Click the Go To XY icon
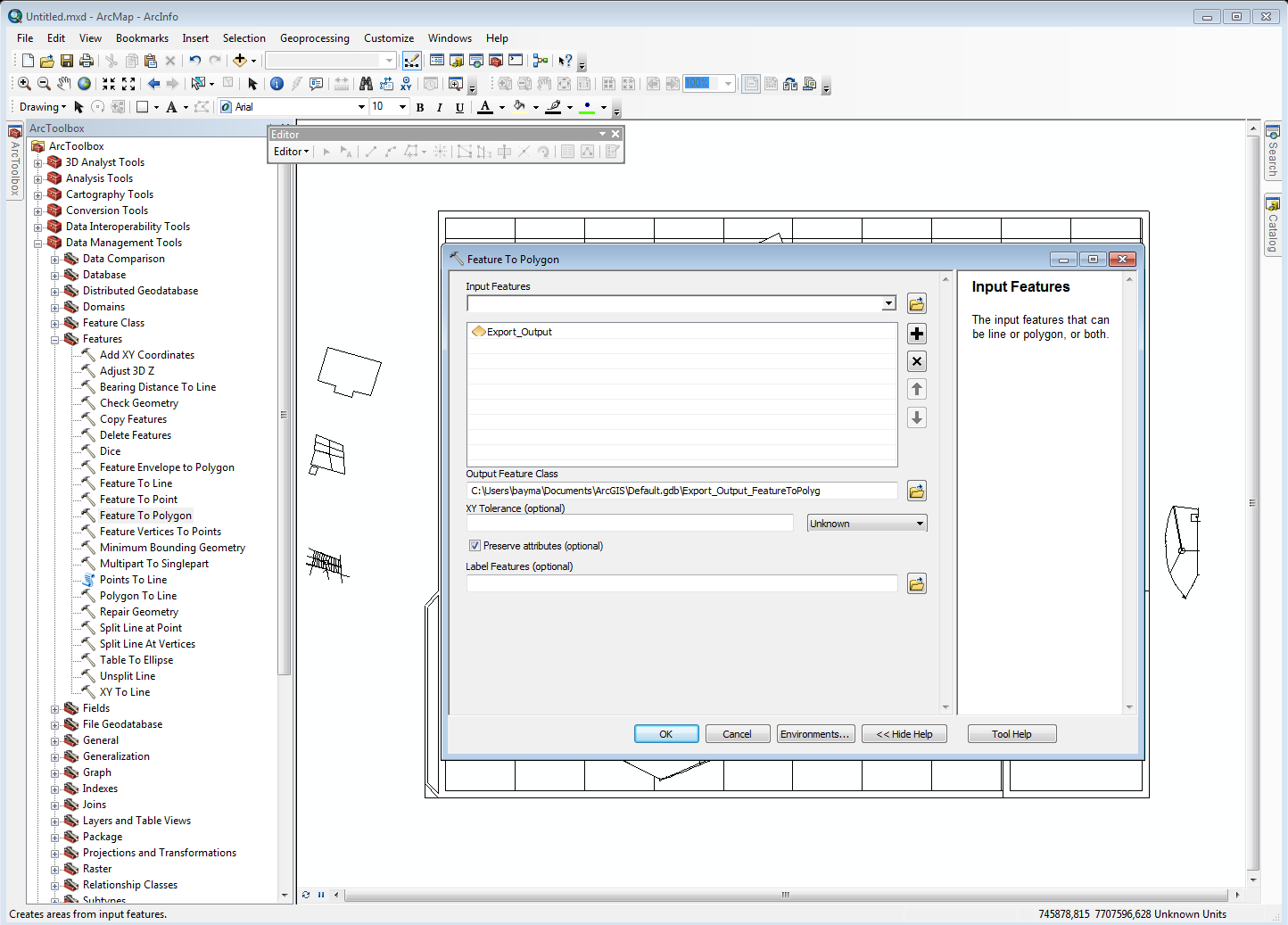 pyautogui.click(x=406, y=84)
